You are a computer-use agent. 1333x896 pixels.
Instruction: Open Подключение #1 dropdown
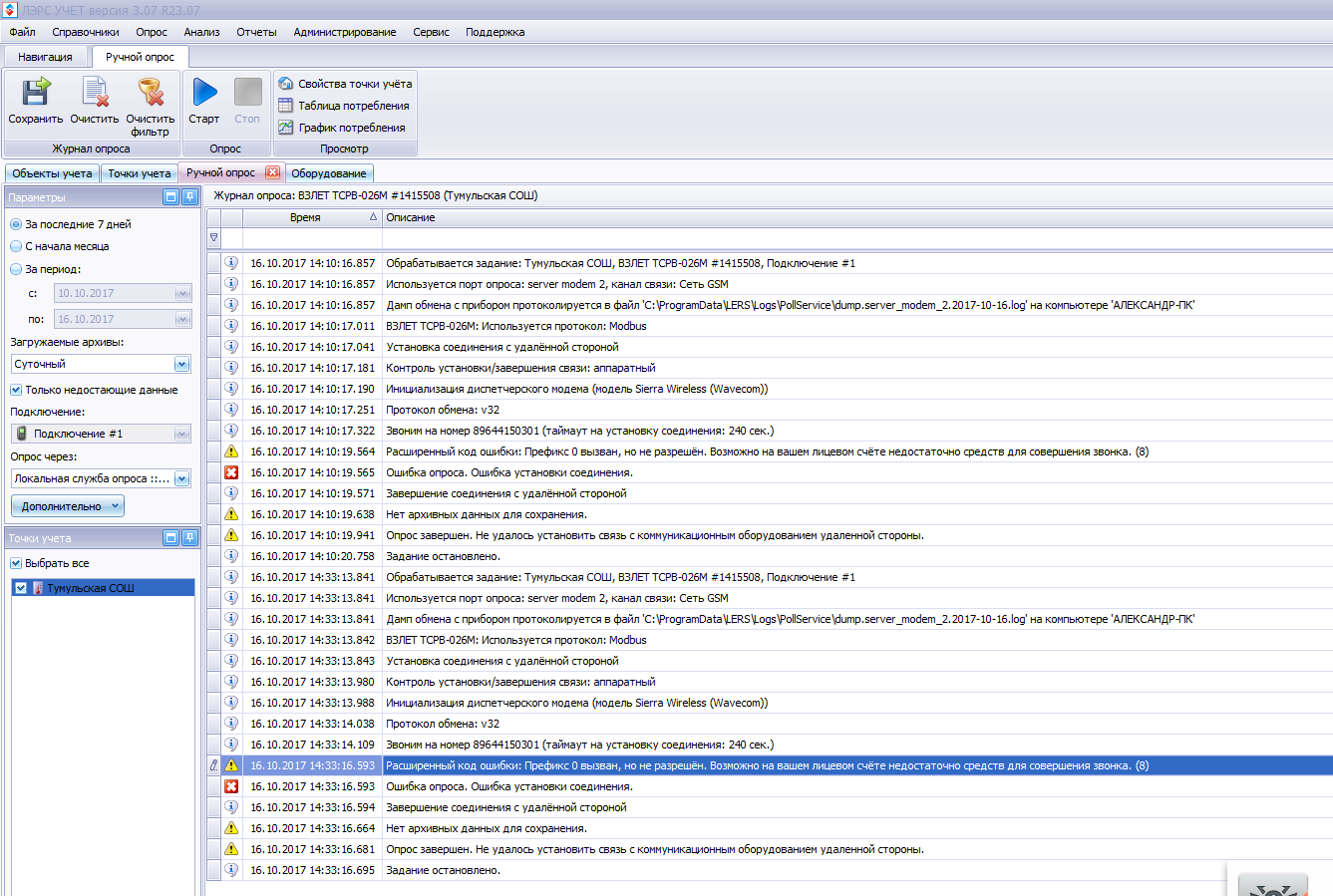[x=182, y=434]
